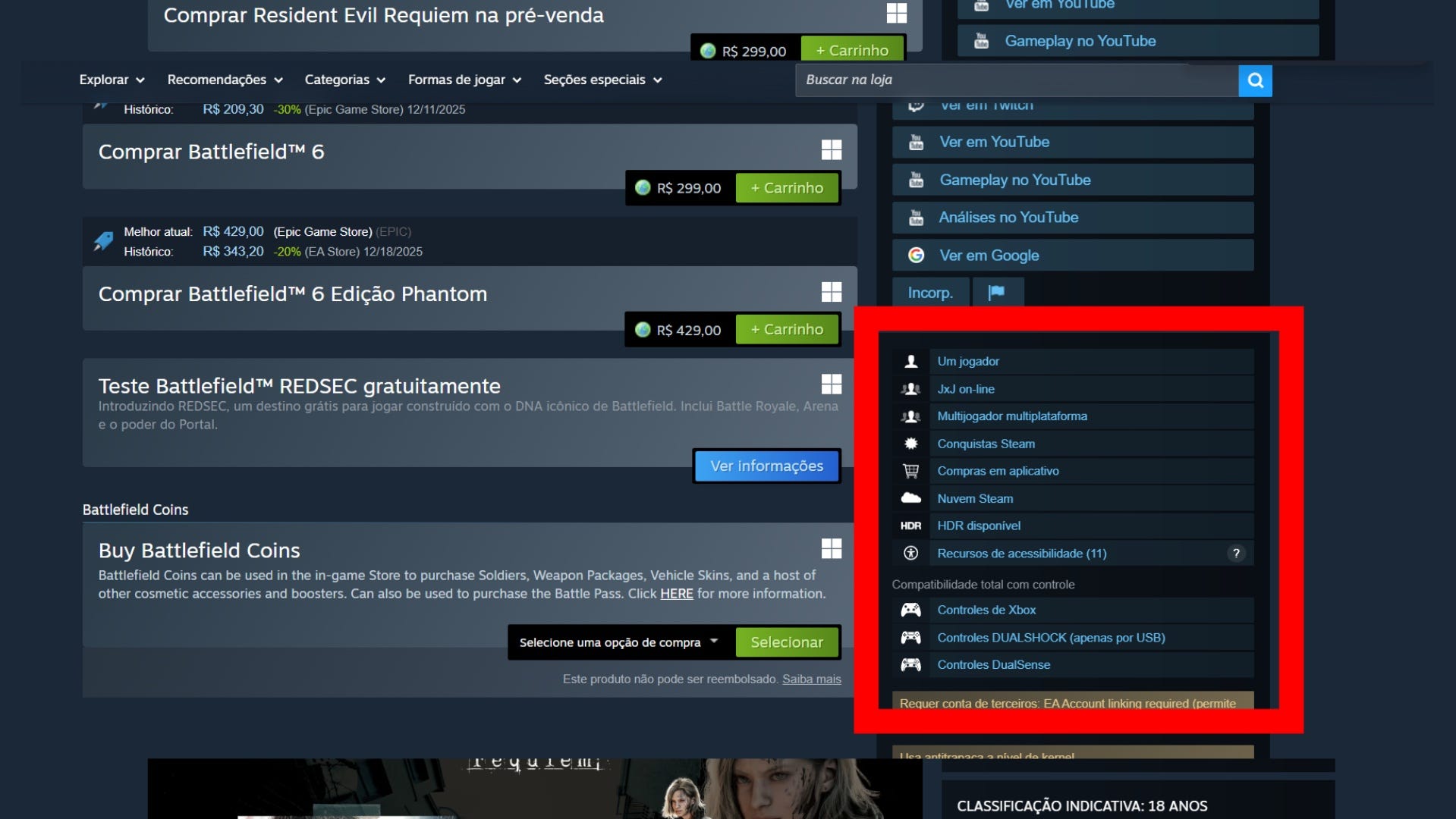Click the HDR icon

[x=910, y=526]
